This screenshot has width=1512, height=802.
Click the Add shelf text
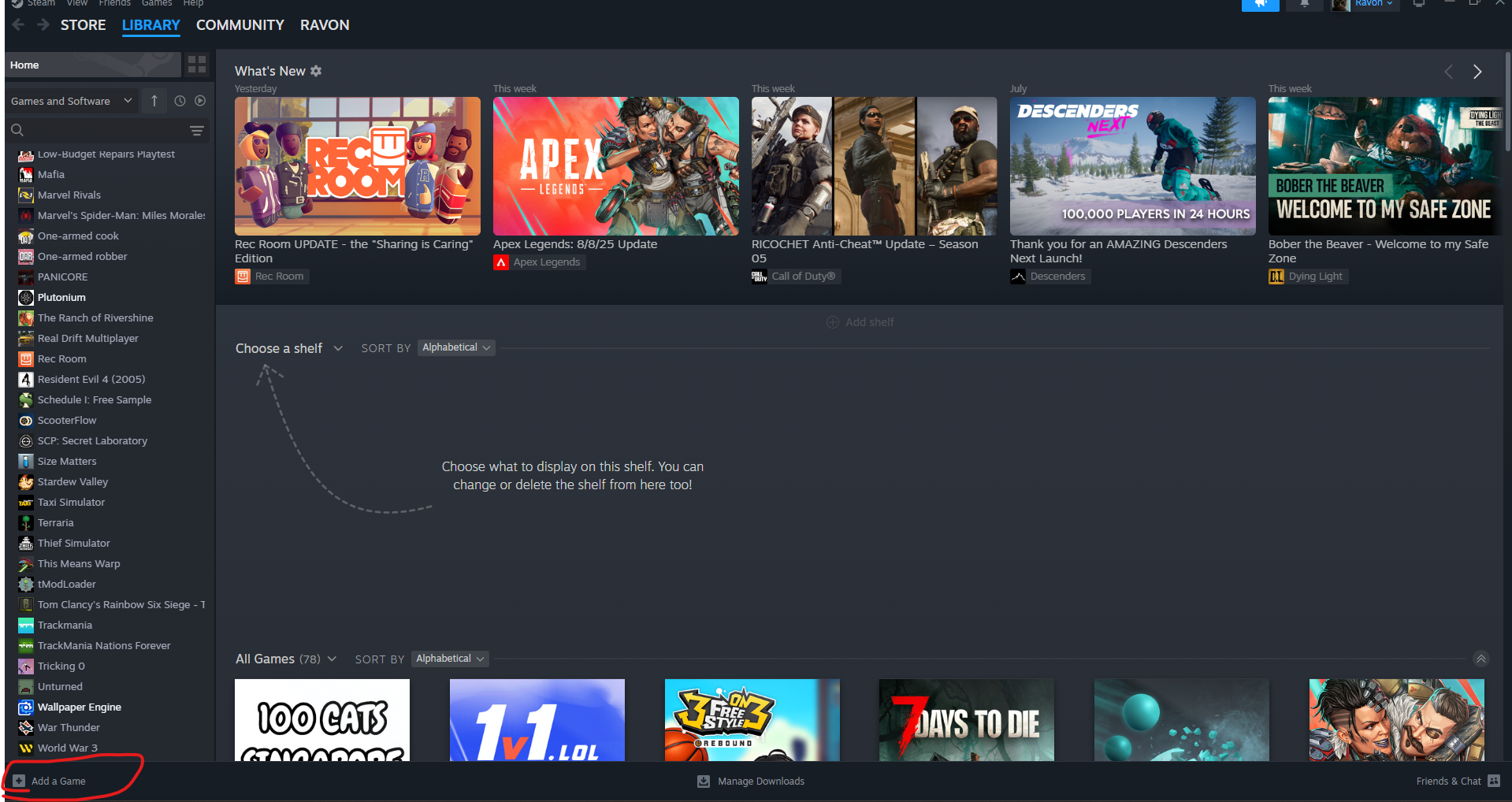click(x=870, y=322)
